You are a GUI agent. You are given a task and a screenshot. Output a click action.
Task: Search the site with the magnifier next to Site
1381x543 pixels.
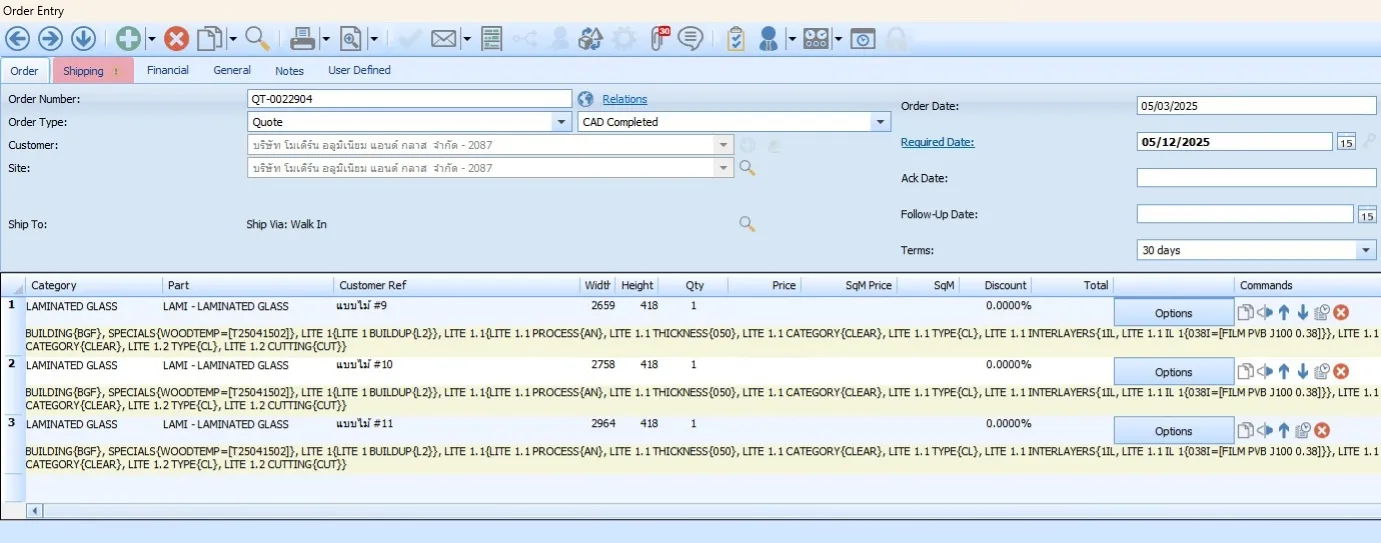(747, 168)
